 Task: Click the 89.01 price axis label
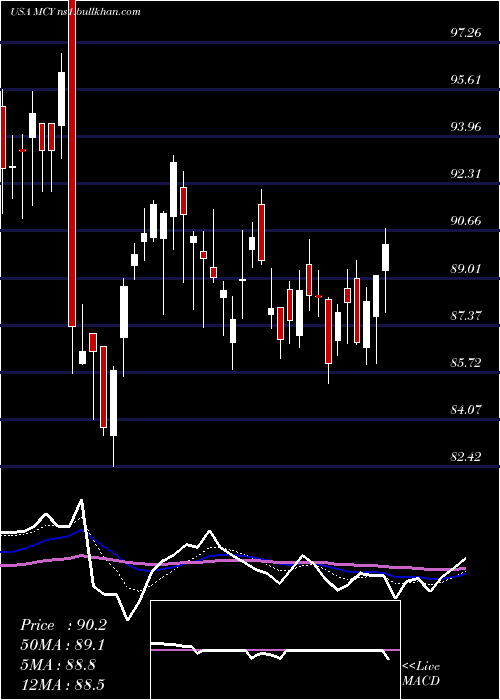[466, 269]
